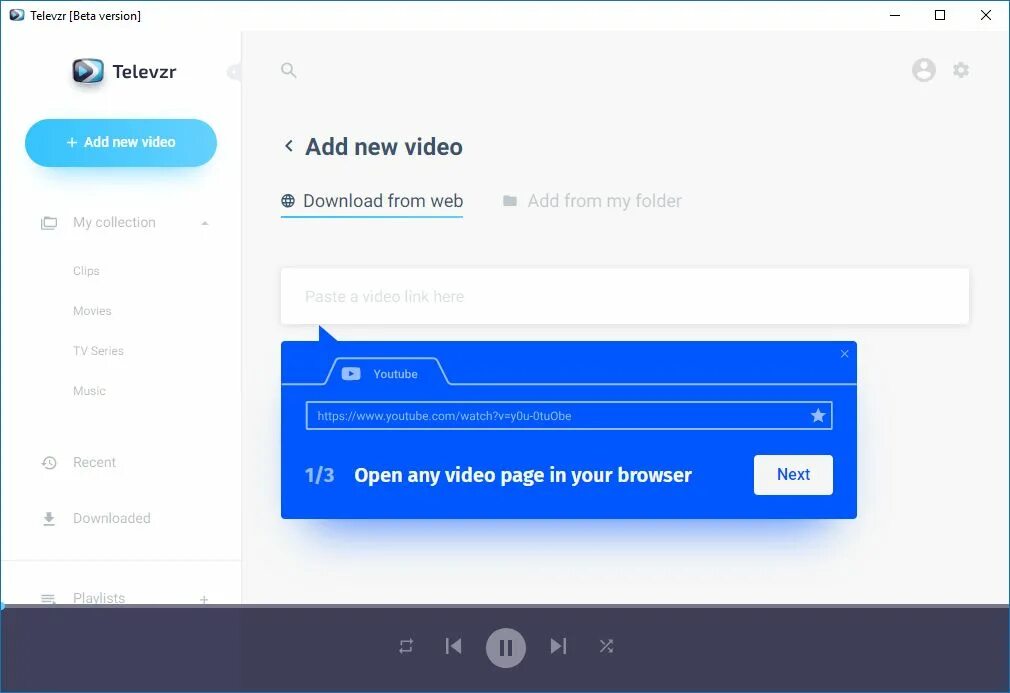
Task: Collapse the My collection section
Action: pos(206,222)
